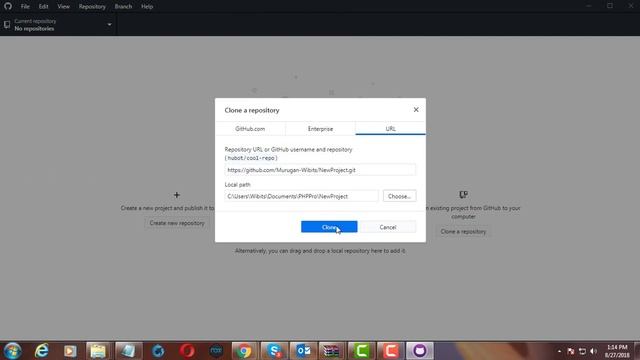Open WinRAR from the taskbar
The height and width of the screenshot is (360, 640).
pyautogui.click(x=331, y=351)
